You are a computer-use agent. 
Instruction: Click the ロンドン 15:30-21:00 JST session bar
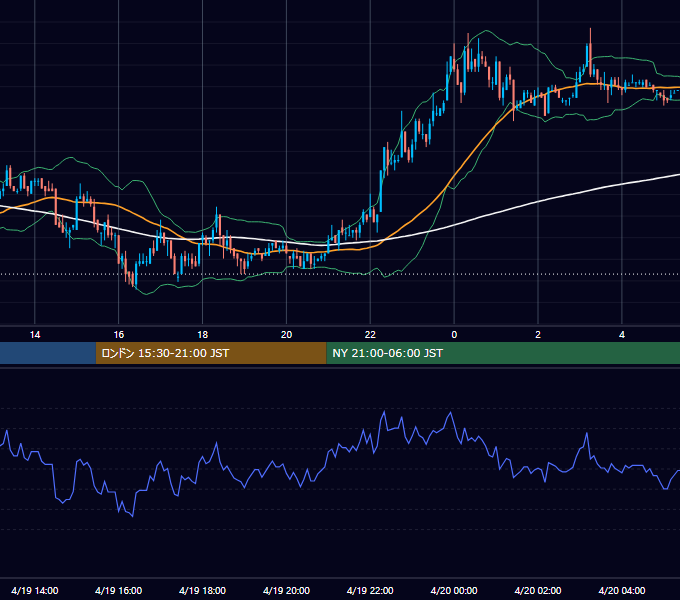[x=211, y=353]
